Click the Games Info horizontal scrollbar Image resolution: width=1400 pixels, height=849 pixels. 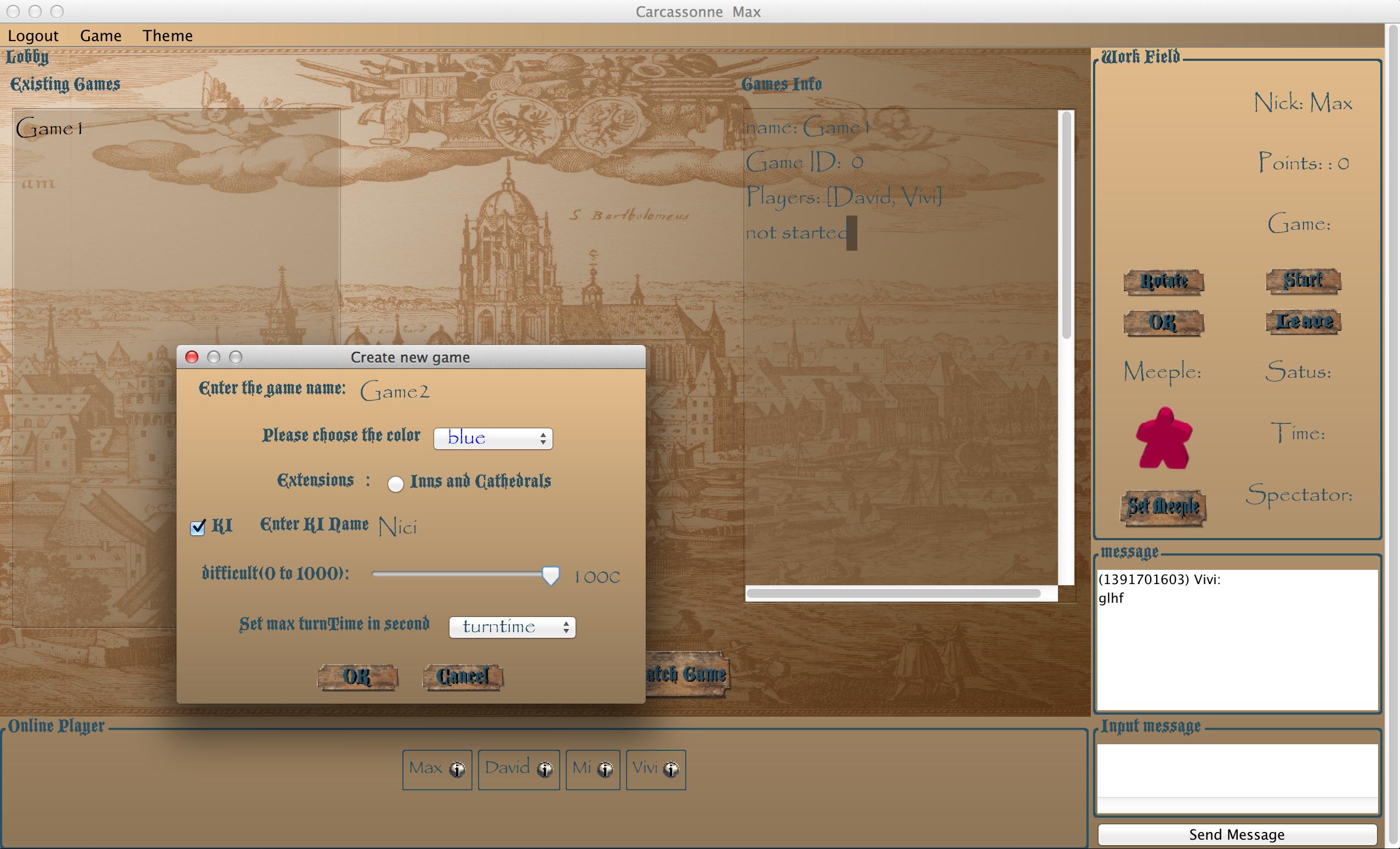point(893,593)
